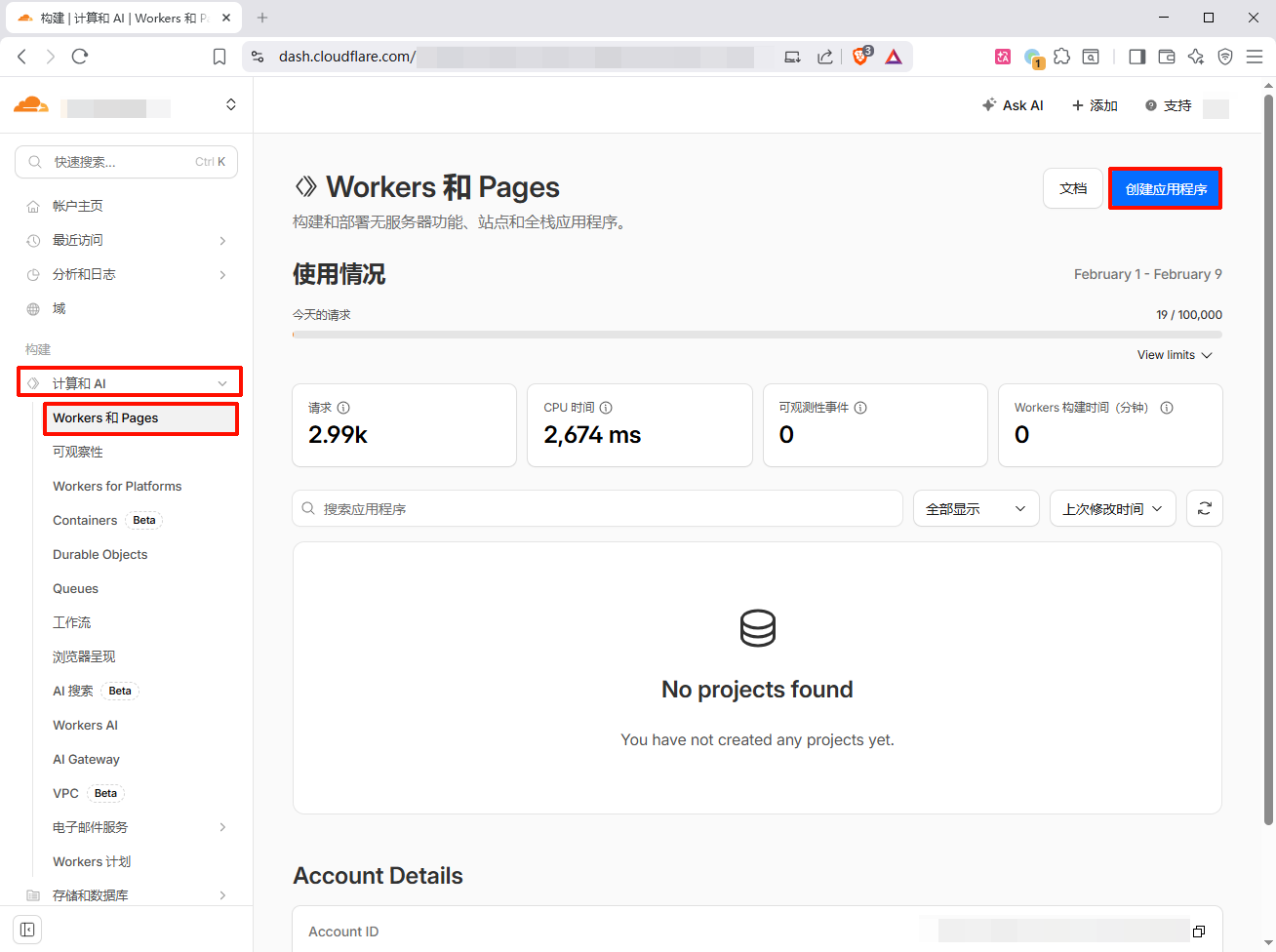Open Workers 计划 in sidebar
This screenshot has width=1276, height=952.
(92, 861)
